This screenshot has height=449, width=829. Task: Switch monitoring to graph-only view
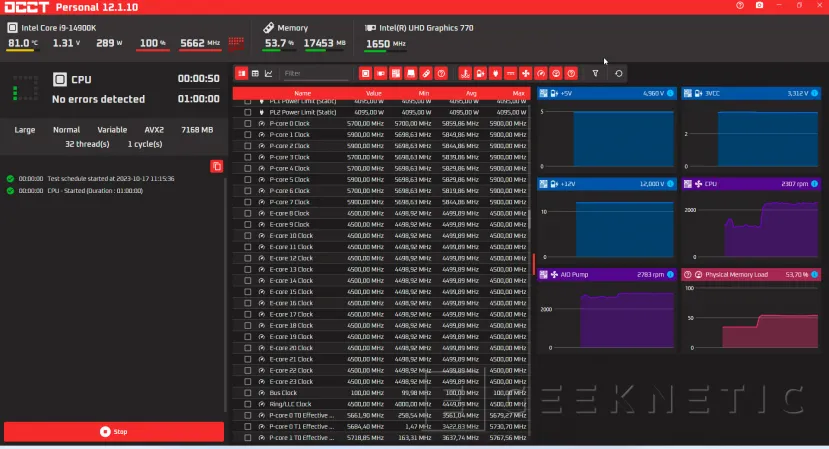(x=269, y=74)
